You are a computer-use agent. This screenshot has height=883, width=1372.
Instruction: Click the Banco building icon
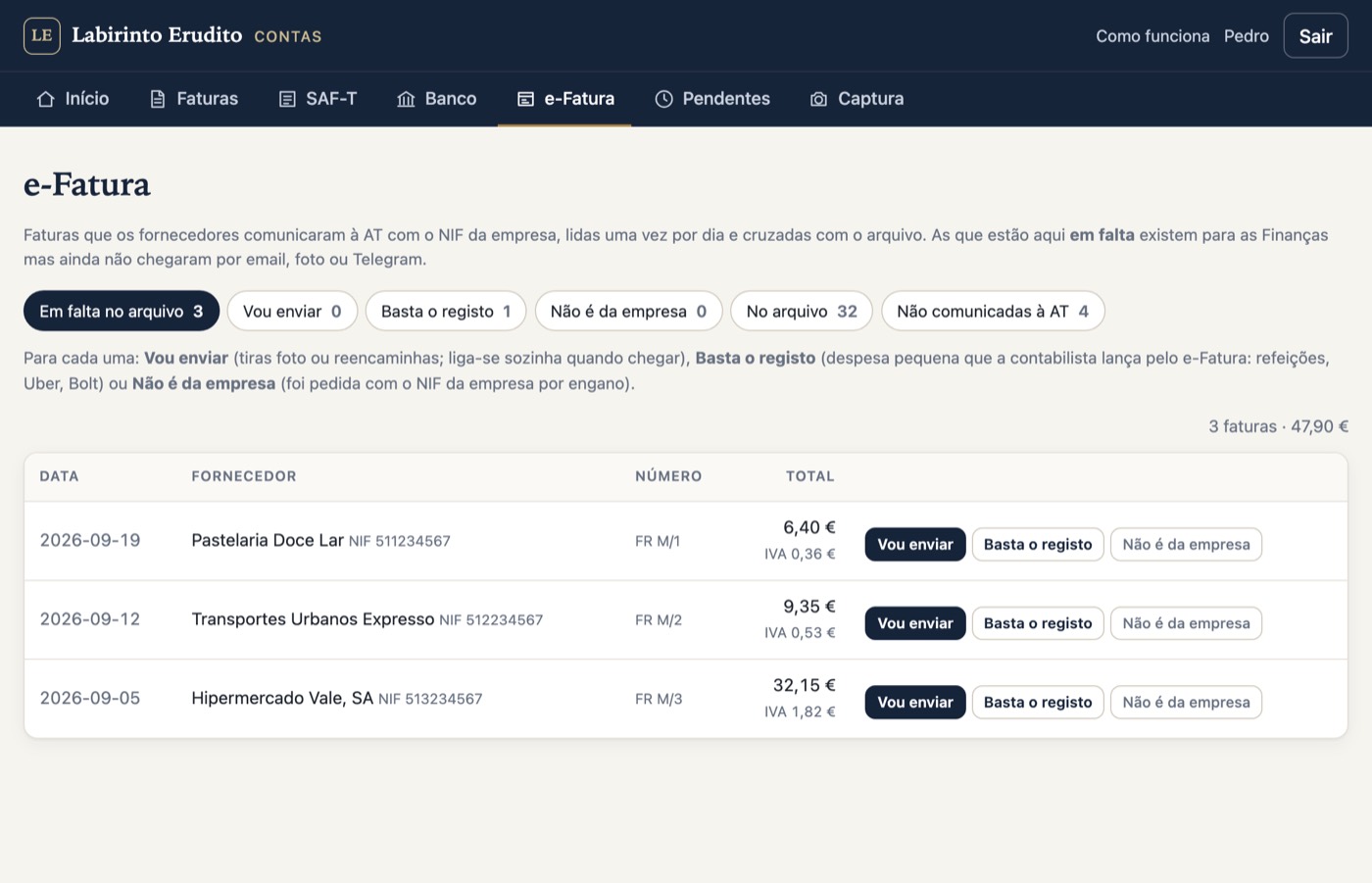point(406,99)
